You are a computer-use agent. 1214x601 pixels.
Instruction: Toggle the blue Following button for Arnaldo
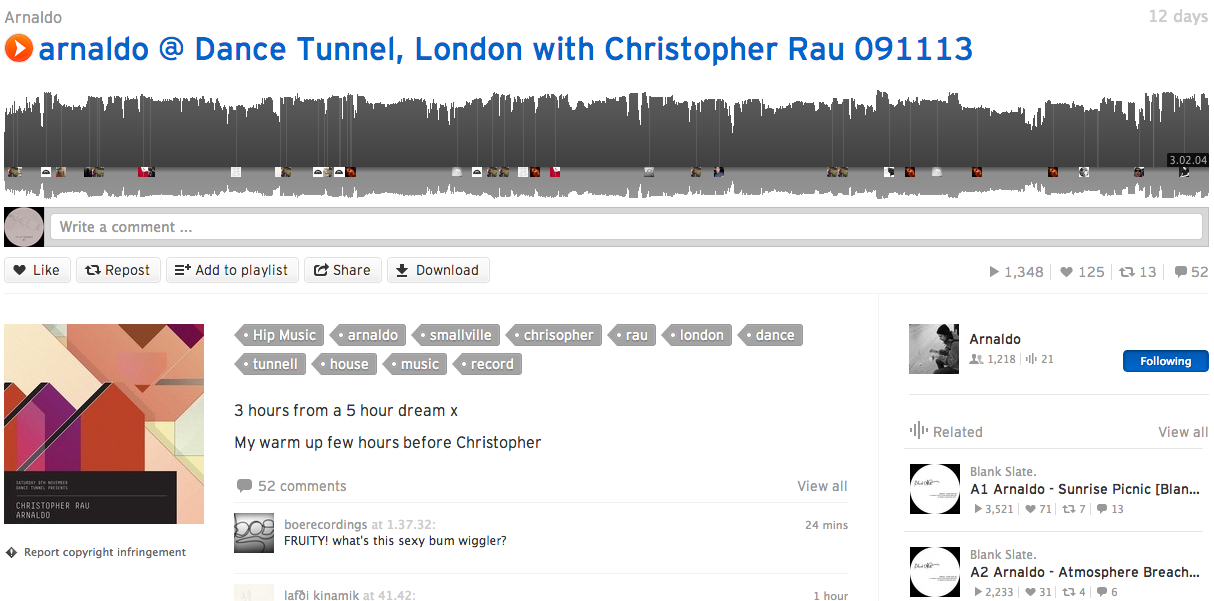pyautogui.click(x=1165, y=361)
